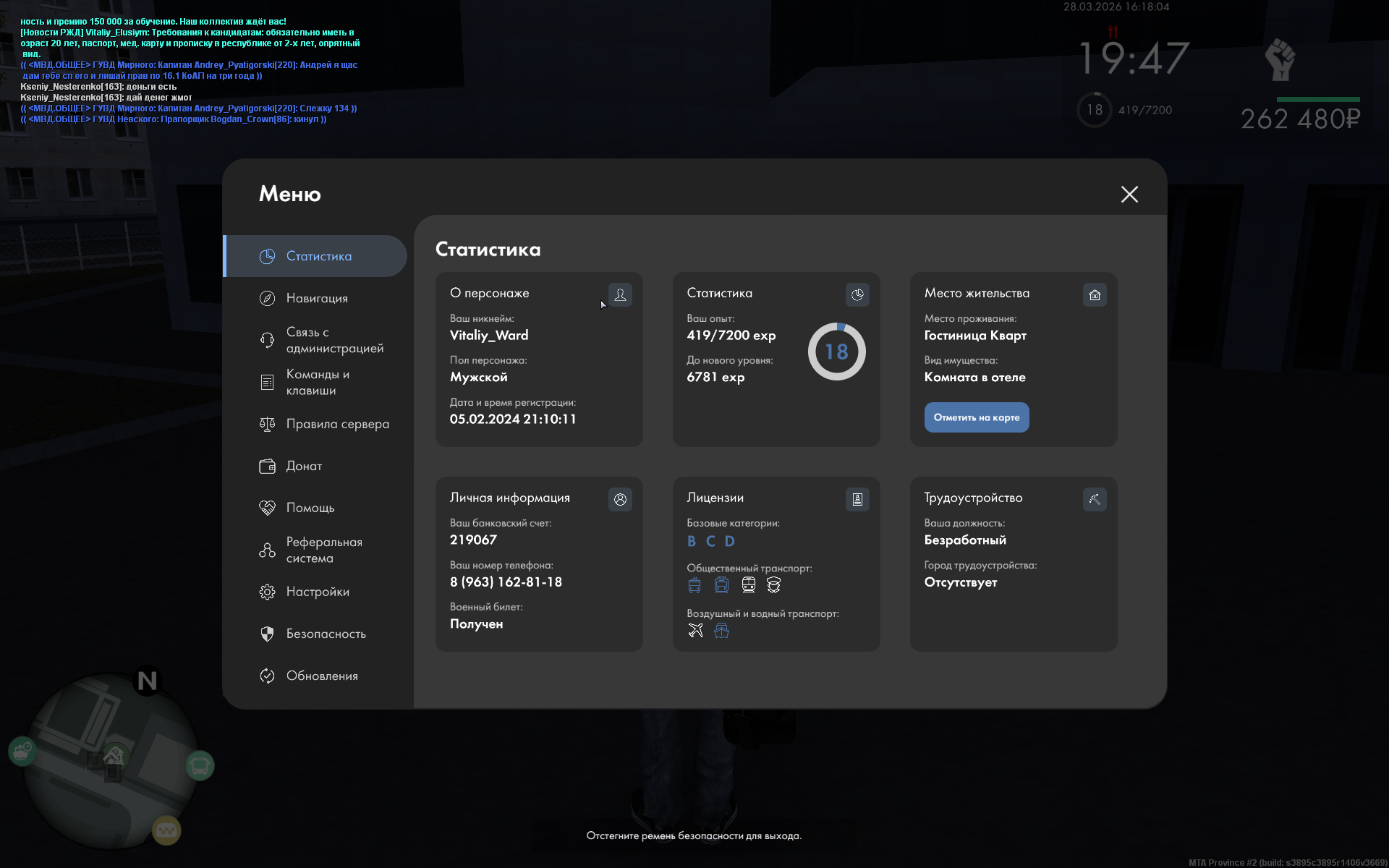1389x868 pixels.
Task: Click the first bus license icon
Action: tap(694, 585)
